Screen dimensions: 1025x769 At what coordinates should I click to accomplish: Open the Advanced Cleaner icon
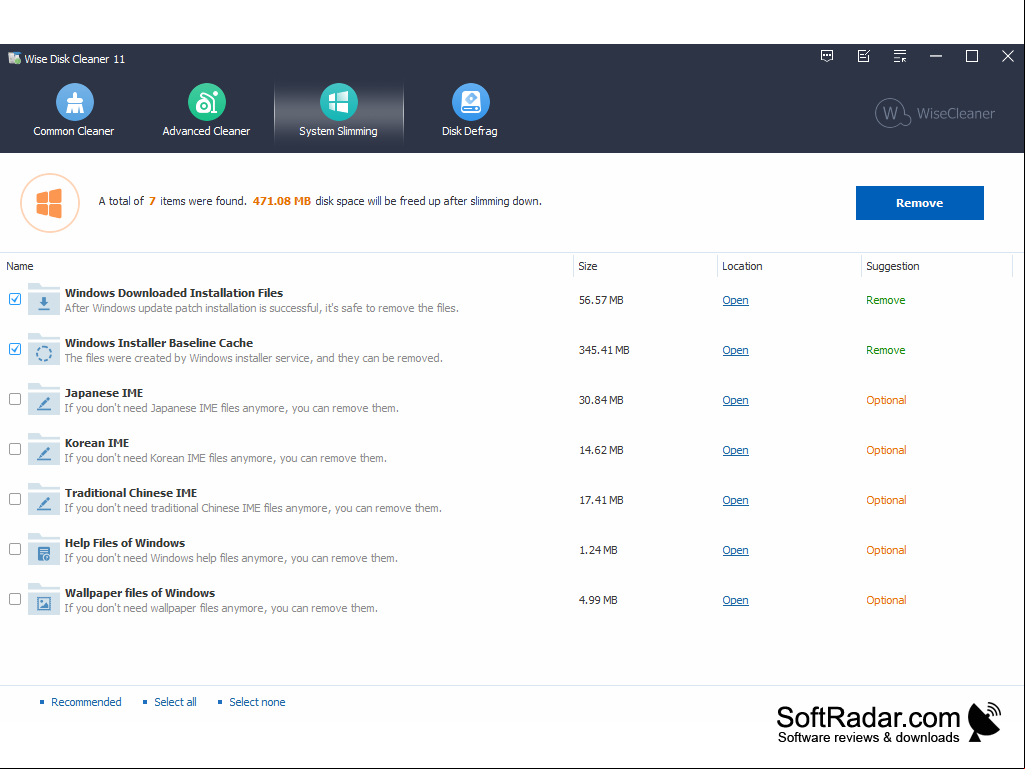point(207,102)
